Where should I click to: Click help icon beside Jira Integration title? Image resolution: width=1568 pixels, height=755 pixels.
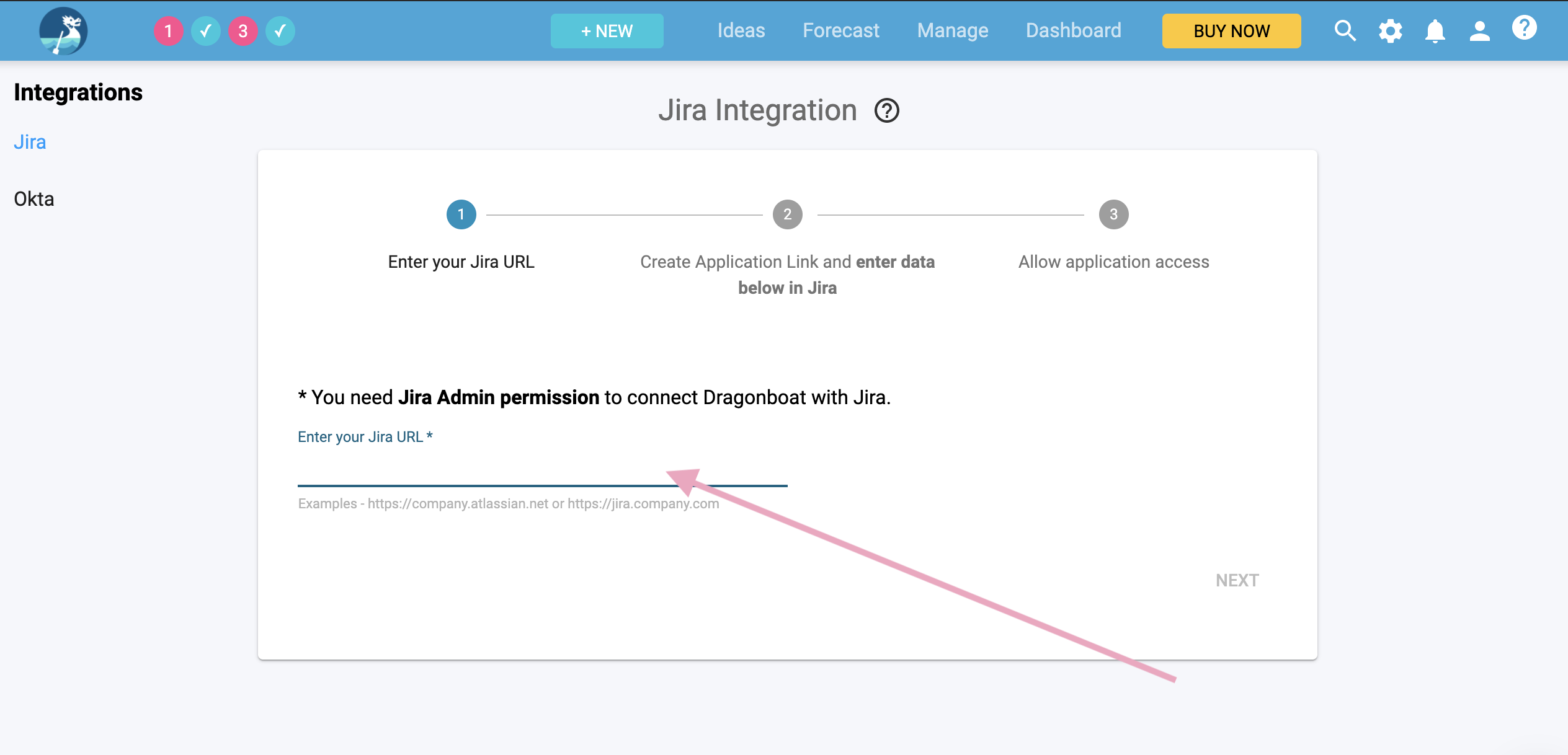coord(887,110)
